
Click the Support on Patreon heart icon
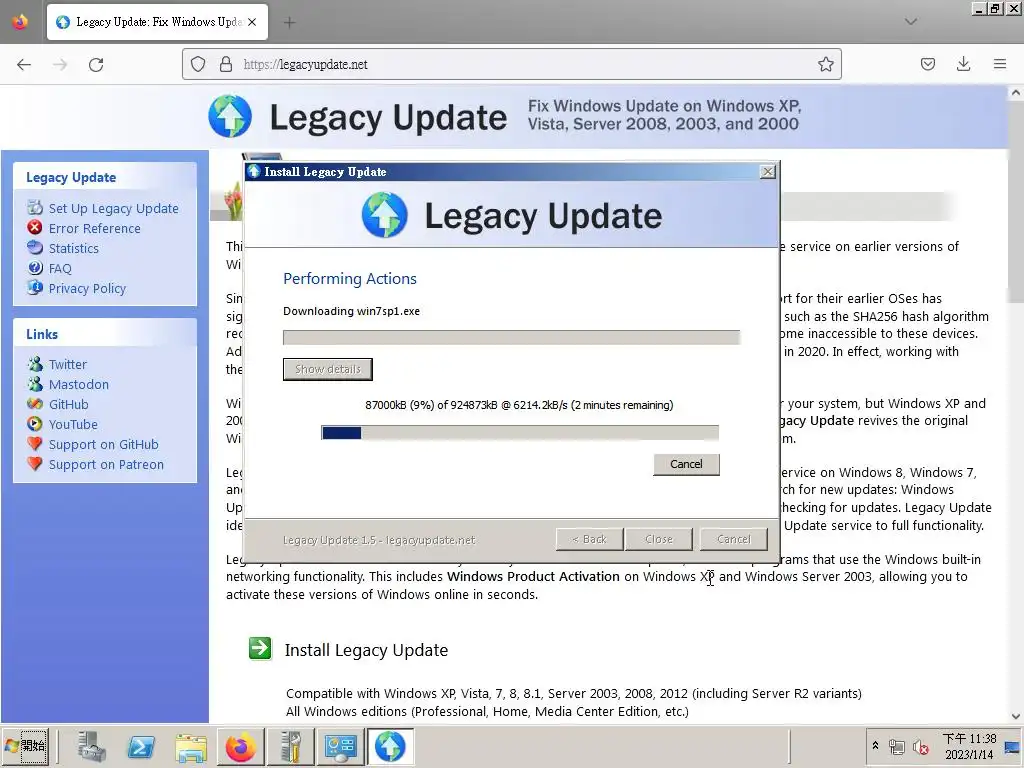point(35,464)
